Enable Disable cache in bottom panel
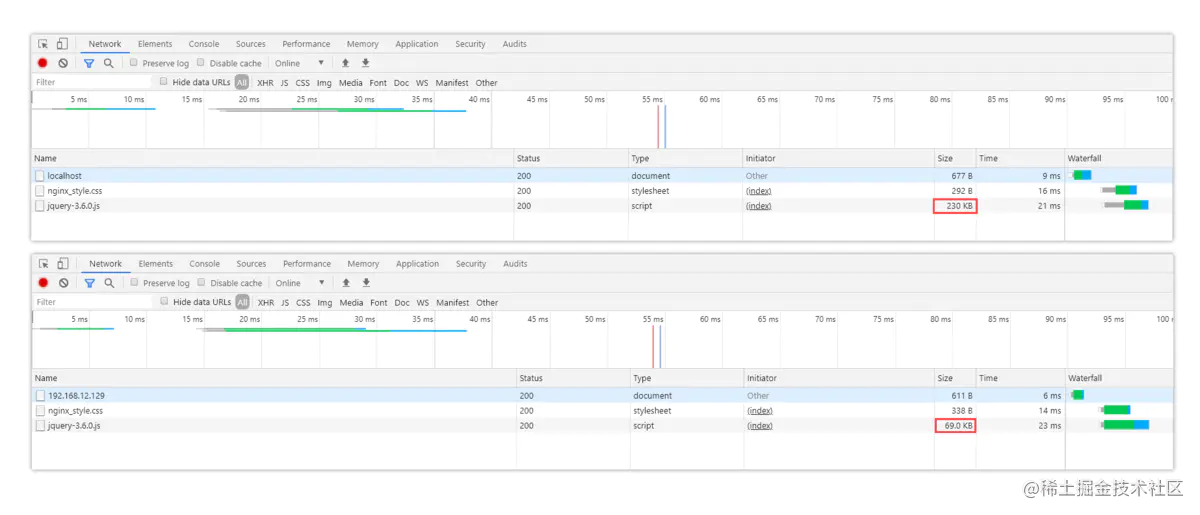 pos(201,283)
